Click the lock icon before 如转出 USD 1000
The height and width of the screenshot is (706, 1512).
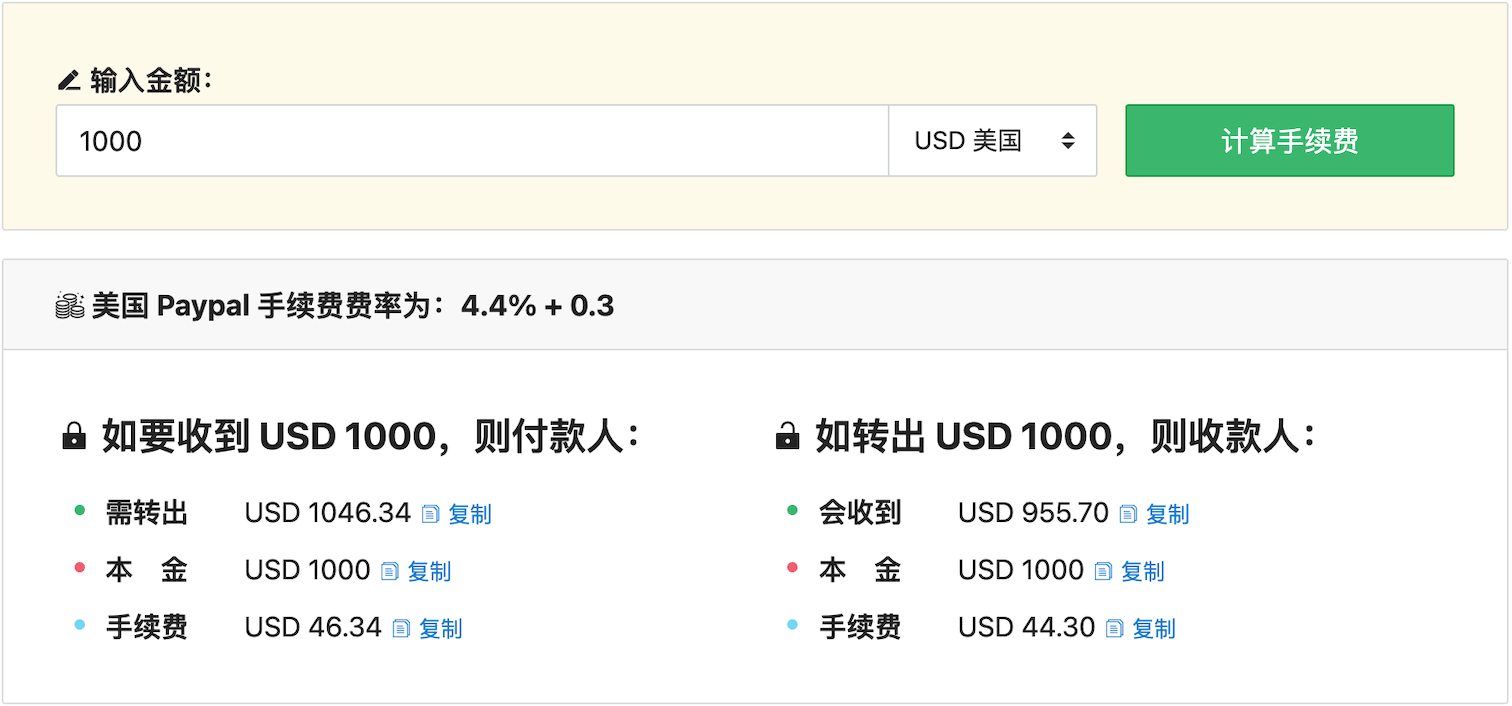tap(786, 435)
